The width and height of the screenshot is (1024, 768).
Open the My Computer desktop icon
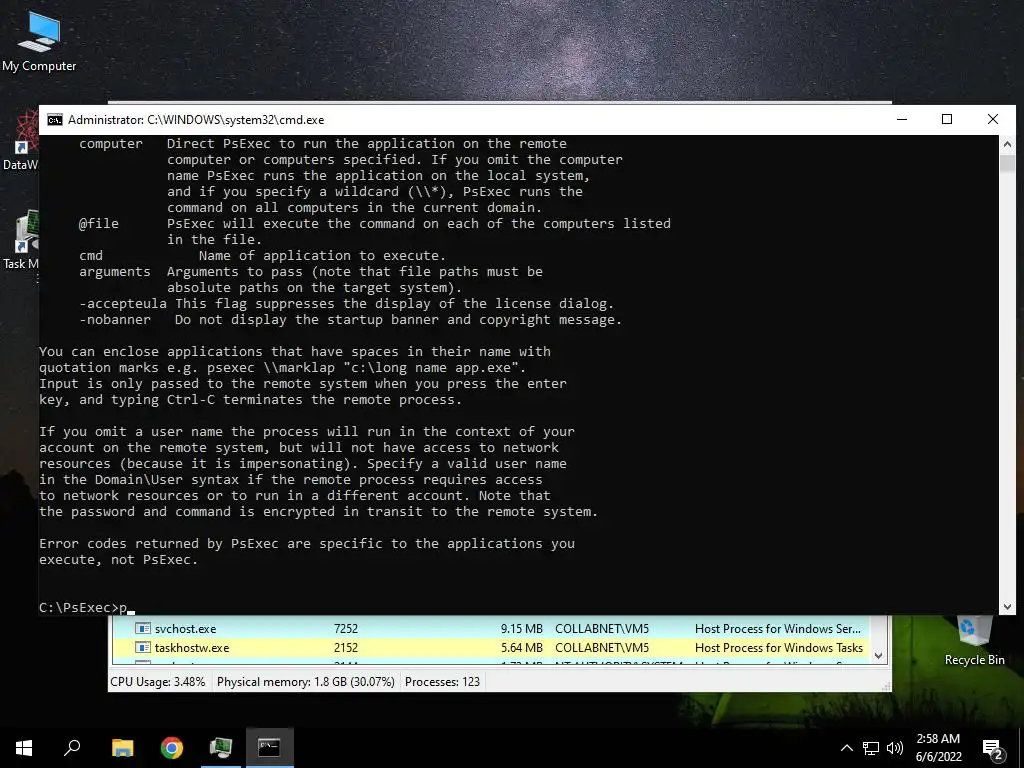(39, 40)
